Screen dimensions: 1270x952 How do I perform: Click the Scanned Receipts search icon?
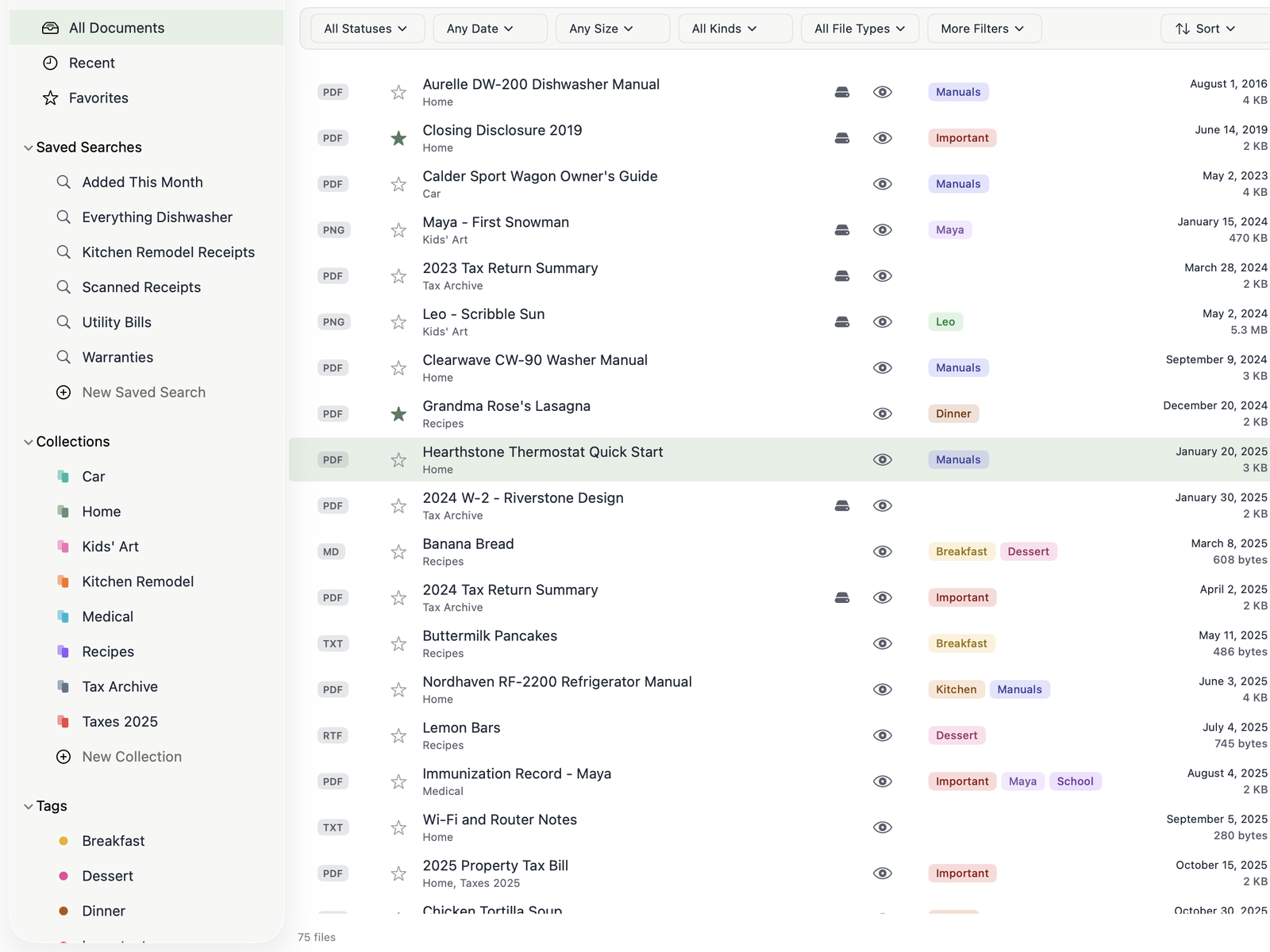[x=63, y=287]
